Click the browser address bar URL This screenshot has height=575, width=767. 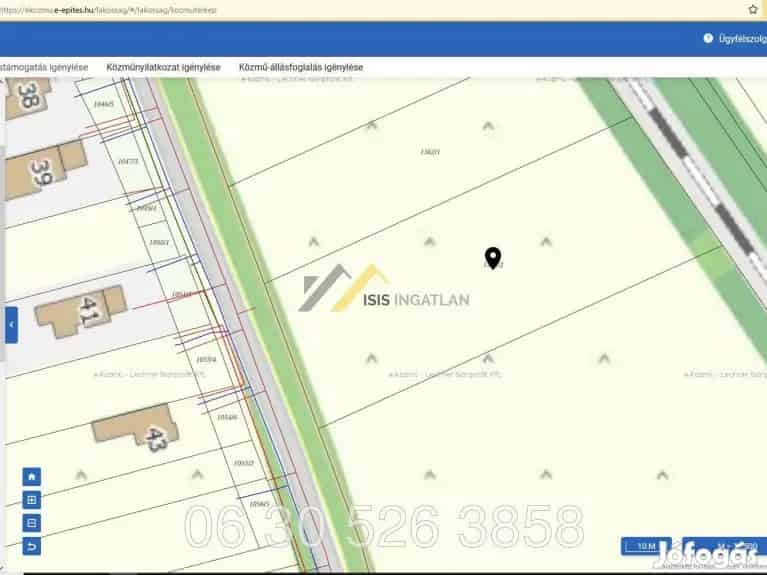click(109, 10)
